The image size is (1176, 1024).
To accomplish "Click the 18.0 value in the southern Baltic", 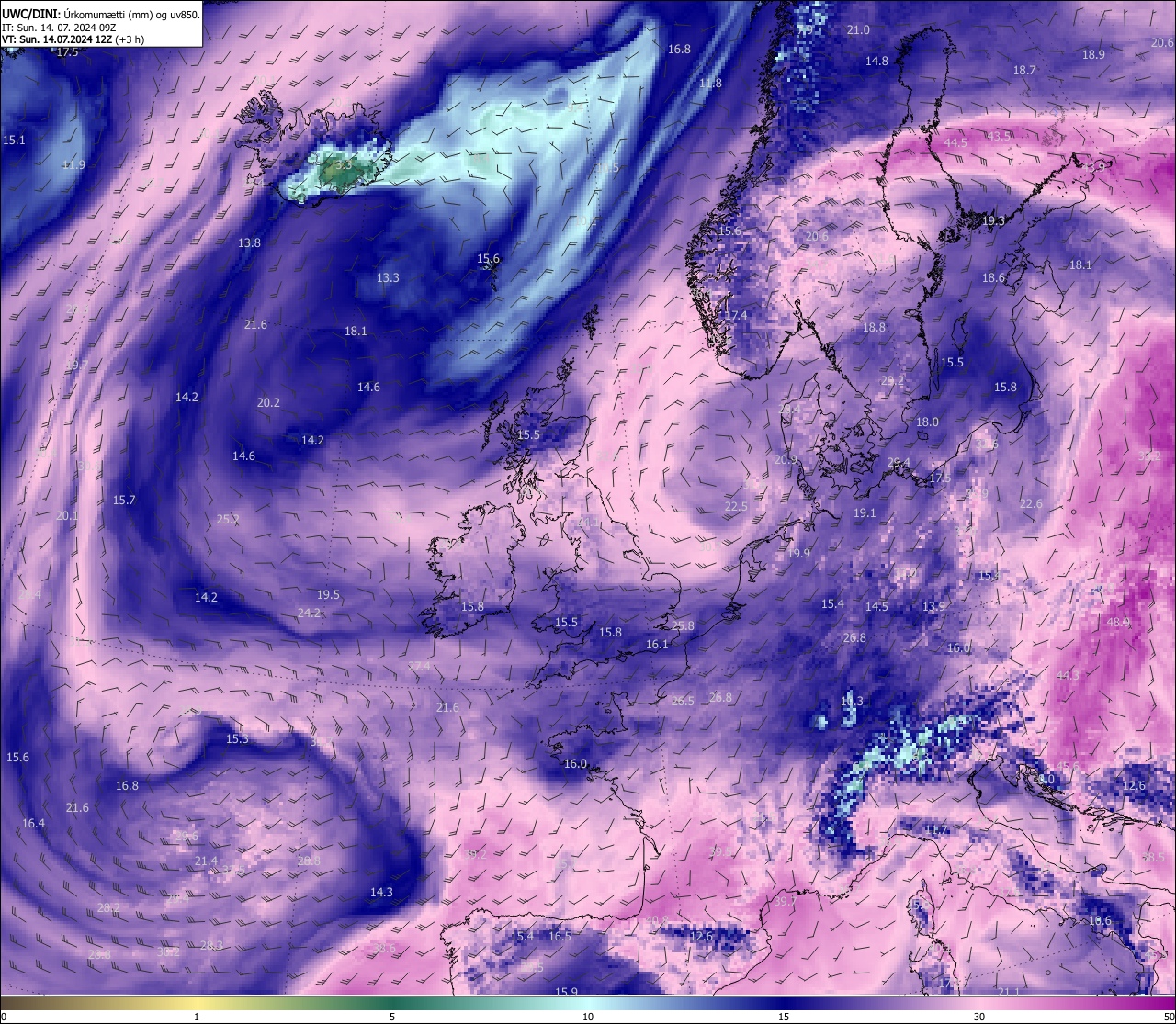I will coord(928,422).
